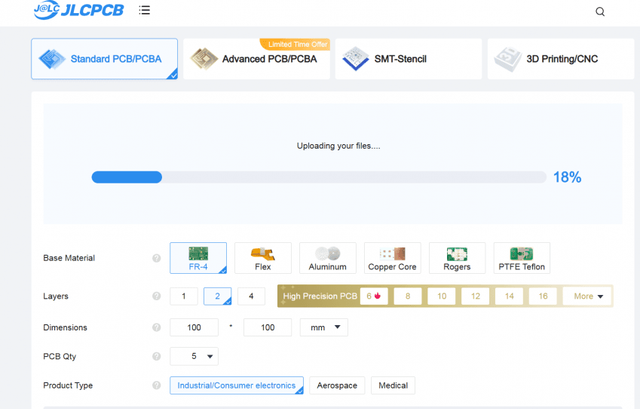The height and width of the screenshot is (409, 640).
Task: Select Aerospace product type
Action: pos(337,385)
